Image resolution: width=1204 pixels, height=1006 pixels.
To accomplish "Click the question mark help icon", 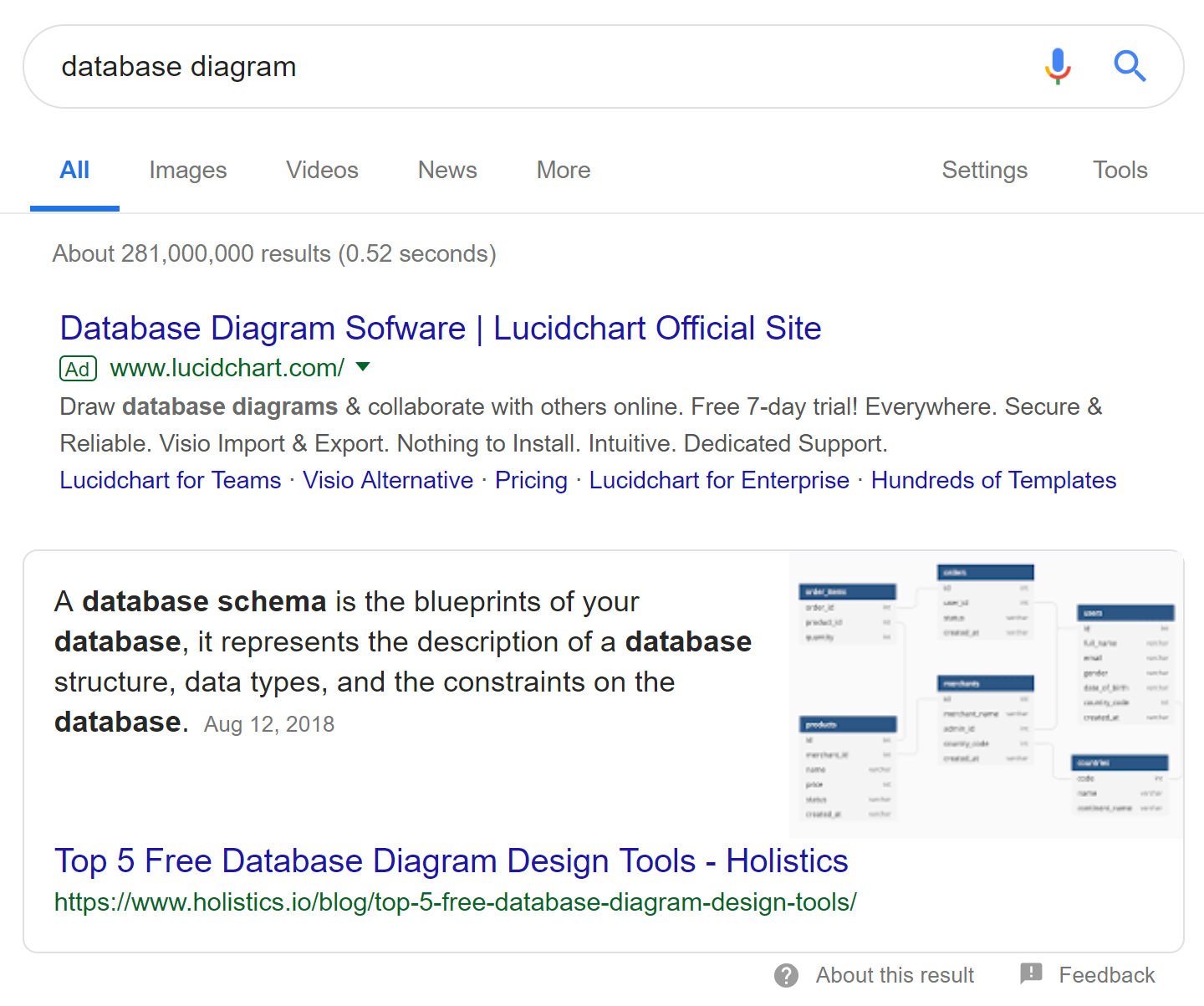I will tap(786, 975).
